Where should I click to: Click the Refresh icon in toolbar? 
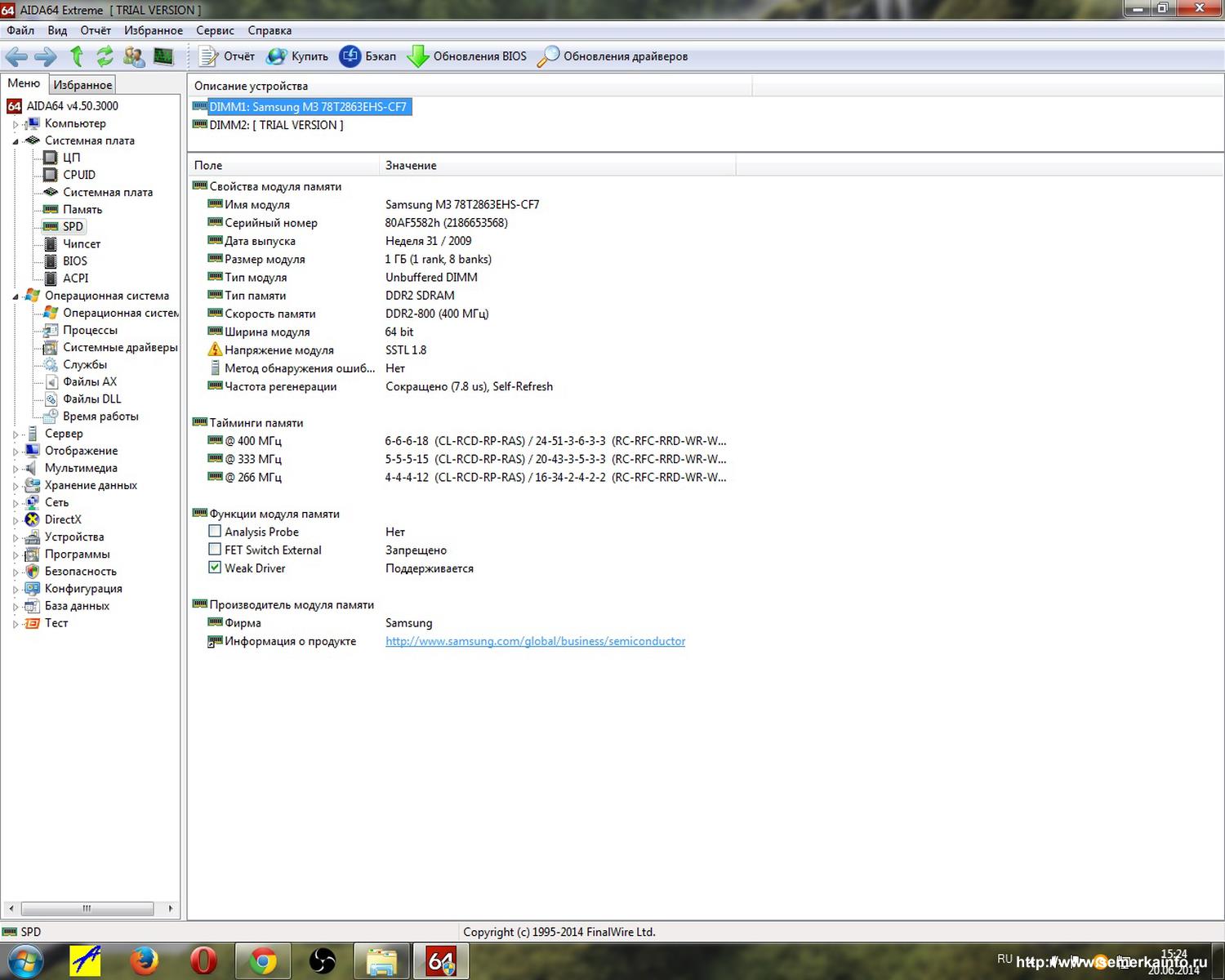tap(105, 56)
